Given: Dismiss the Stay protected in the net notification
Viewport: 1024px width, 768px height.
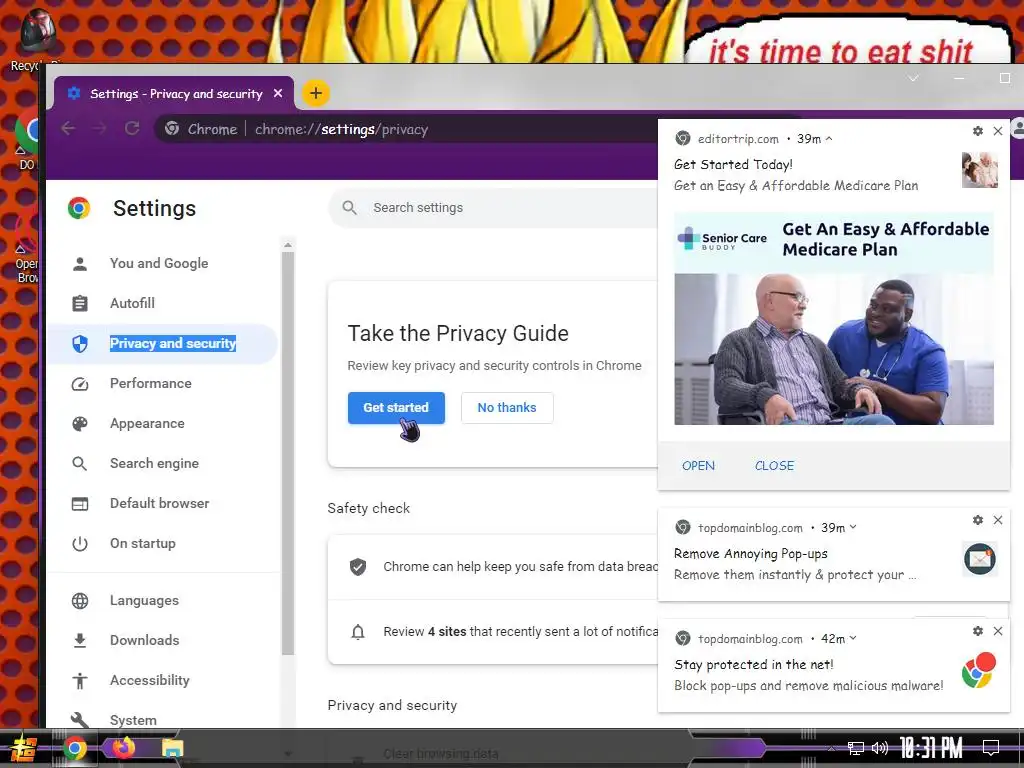Looking at the screenshot, I should [998, 631].
